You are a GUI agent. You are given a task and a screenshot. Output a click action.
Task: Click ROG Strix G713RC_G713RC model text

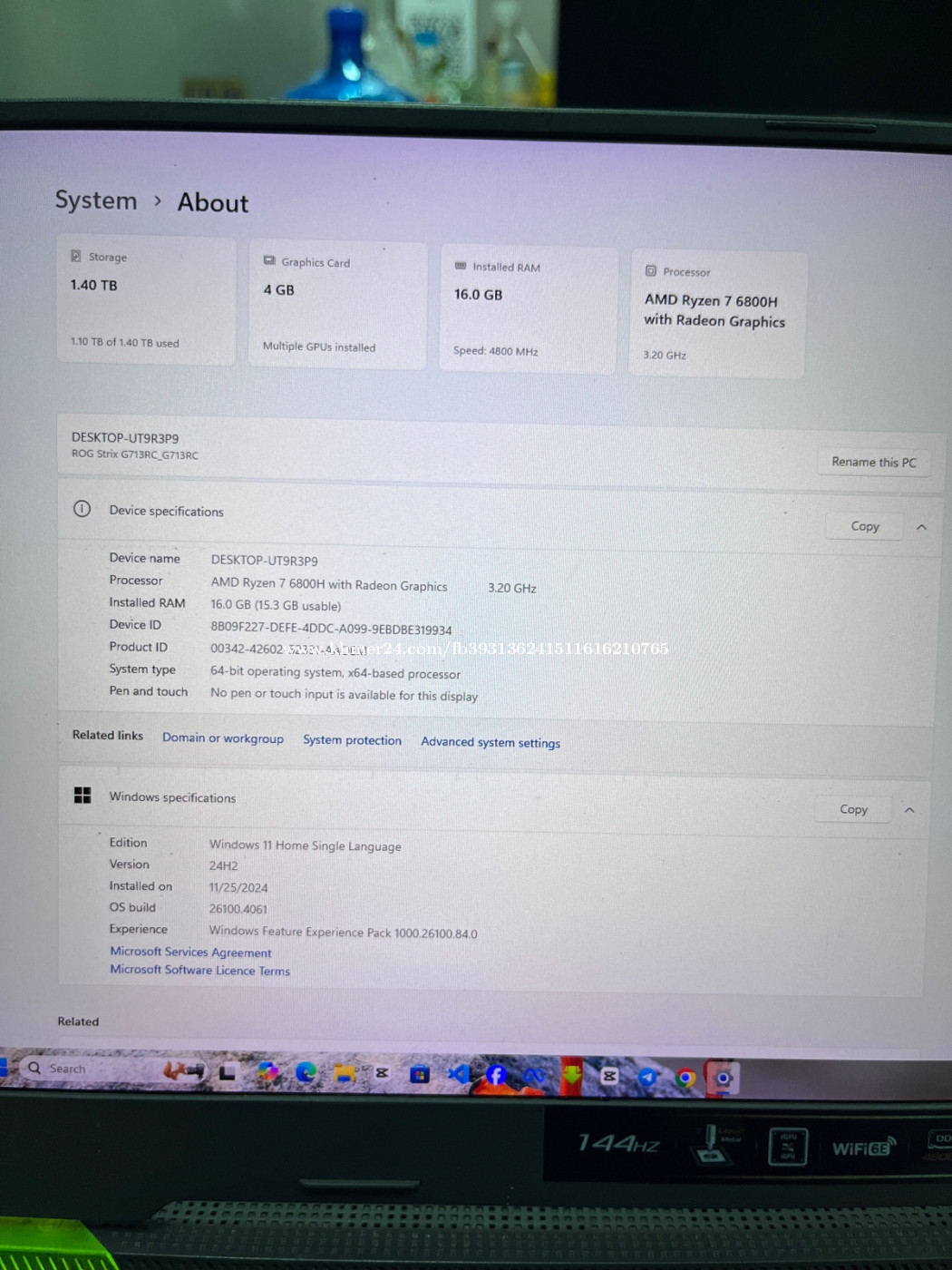[134, 454]
